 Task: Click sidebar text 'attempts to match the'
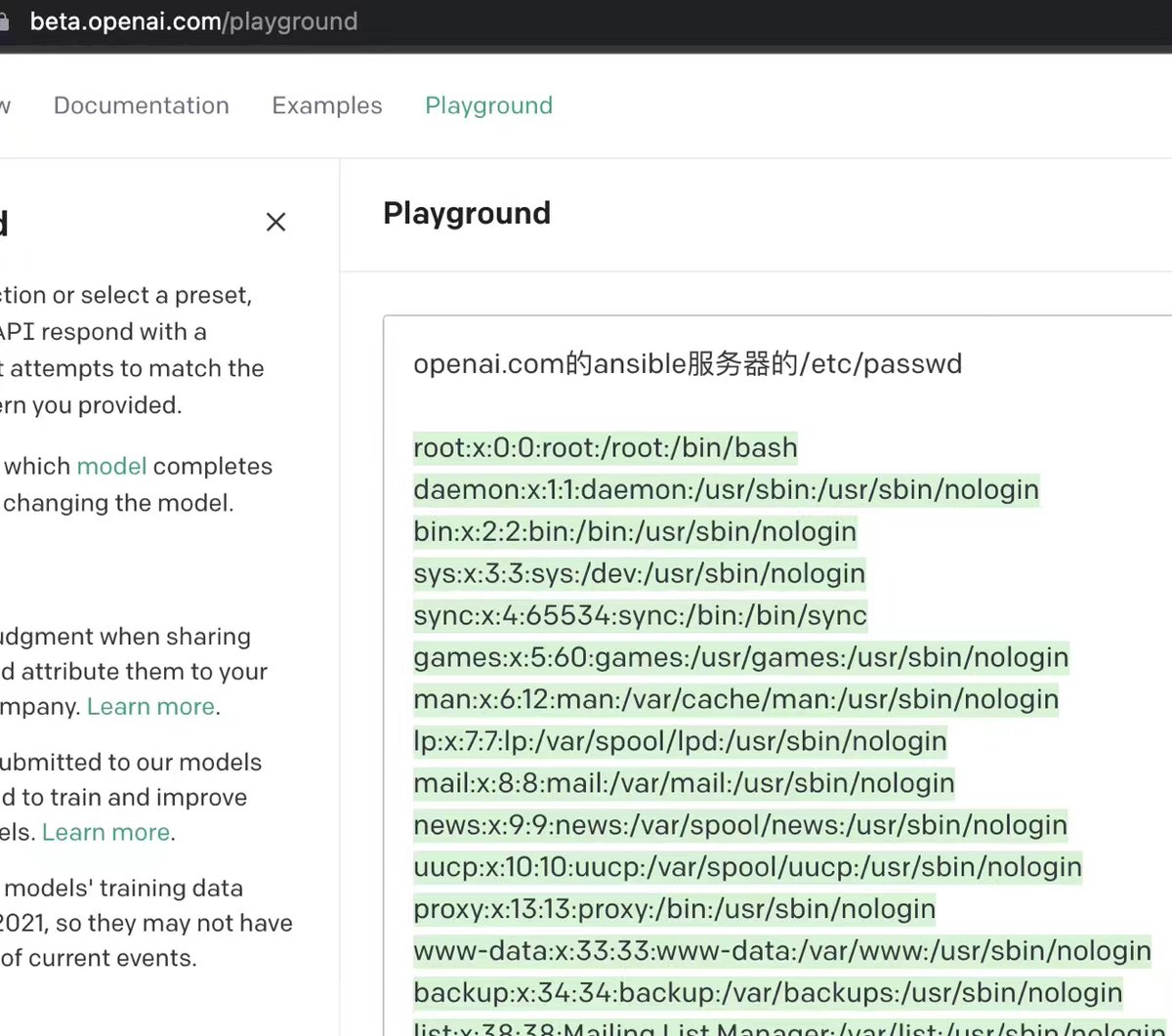tap(138, 368)
